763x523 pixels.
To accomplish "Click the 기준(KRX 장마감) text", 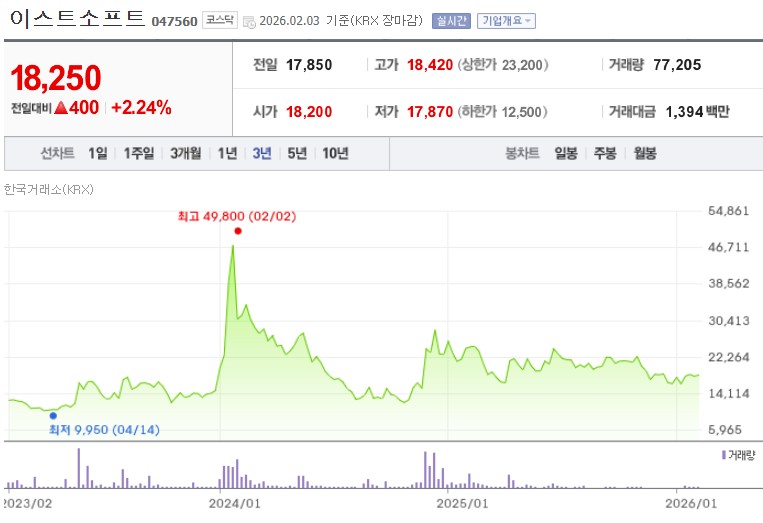I will click(374, 21).
